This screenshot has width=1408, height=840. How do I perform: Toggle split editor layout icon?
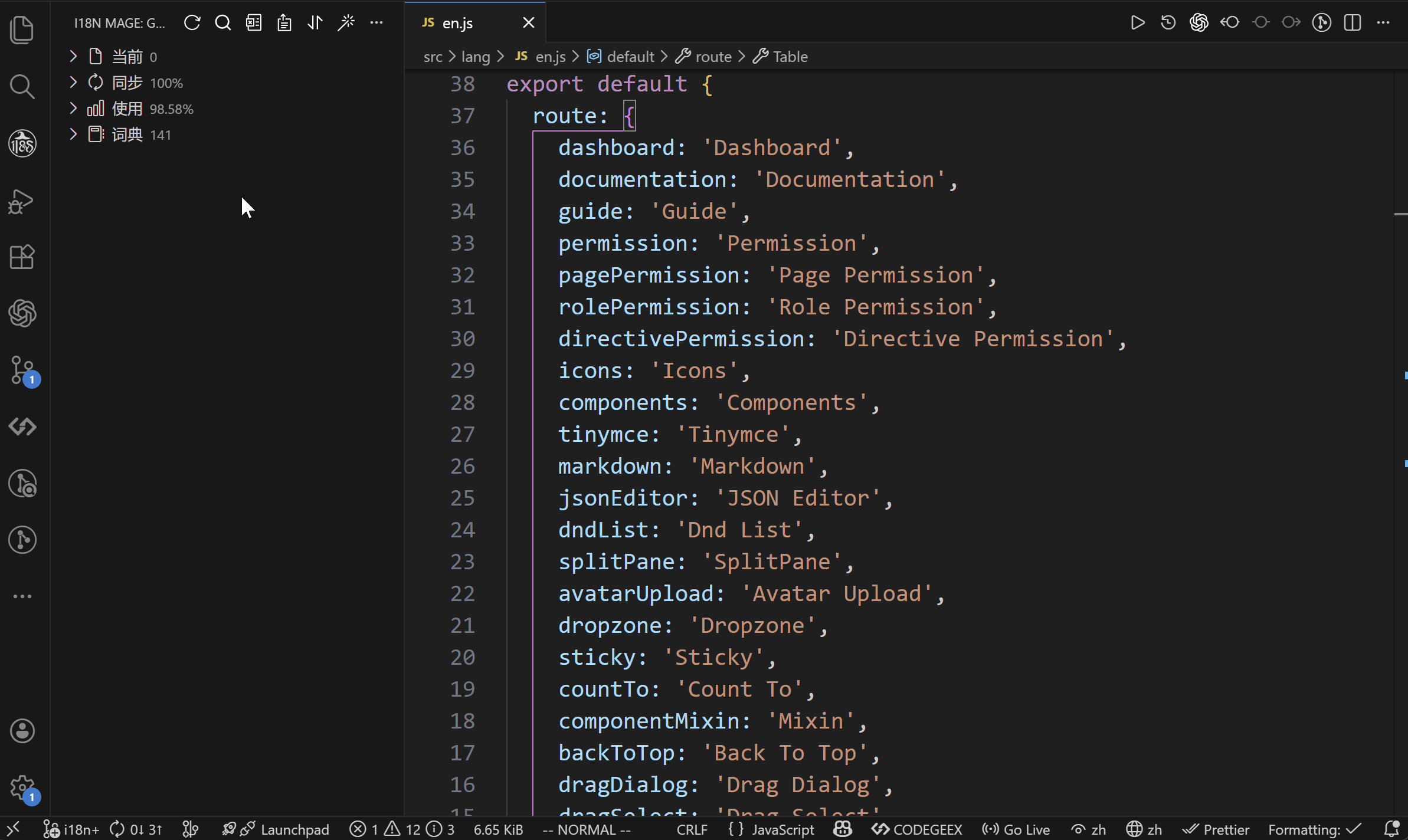[1352, 23]
